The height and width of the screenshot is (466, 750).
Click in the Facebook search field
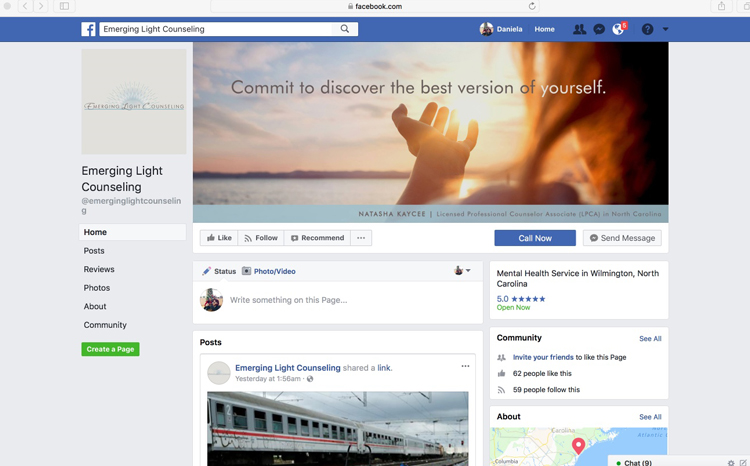215,29
